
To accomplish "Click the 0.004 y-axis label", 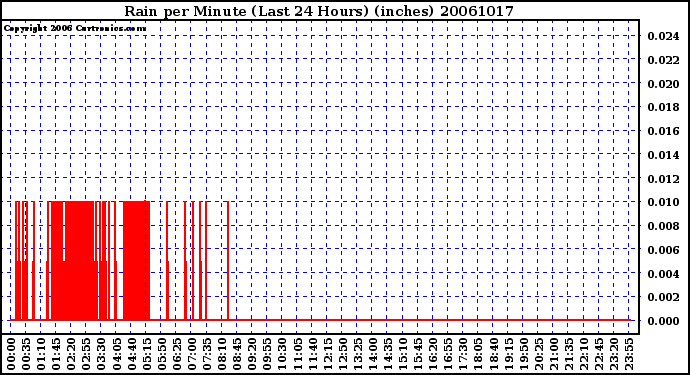I will (663, 273).
